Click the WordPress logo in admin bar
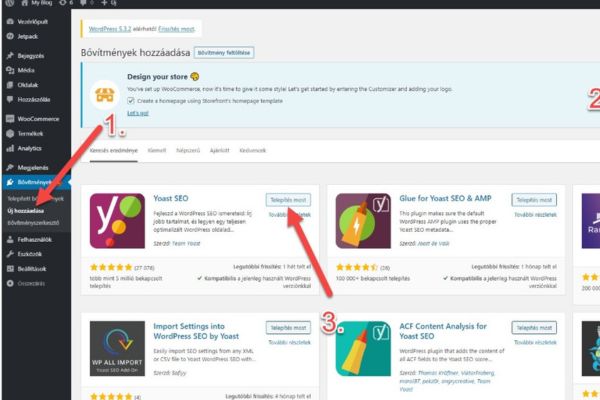Image resolution: width=600 pixels, height=400 pixels. point(10,2)
